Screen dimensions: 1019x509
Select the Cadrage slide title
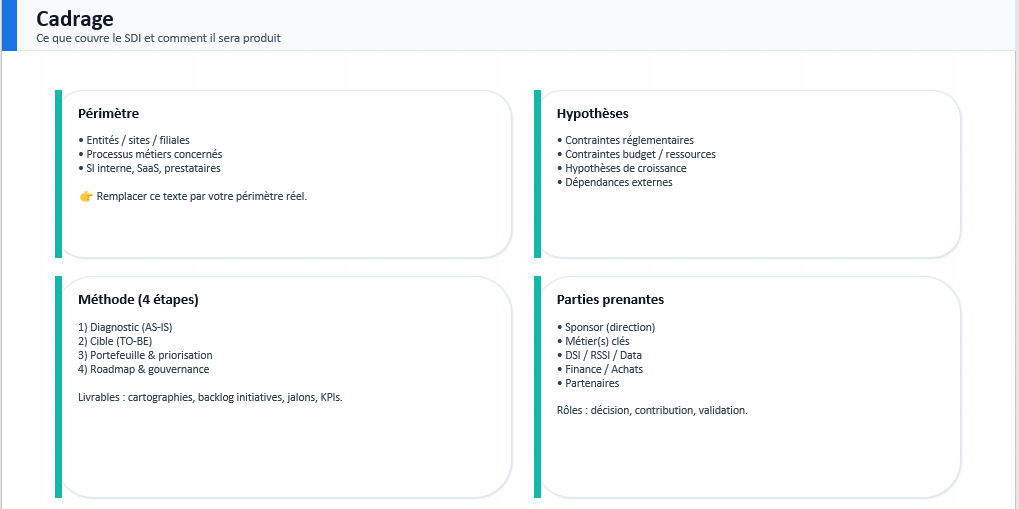(75, 18)
